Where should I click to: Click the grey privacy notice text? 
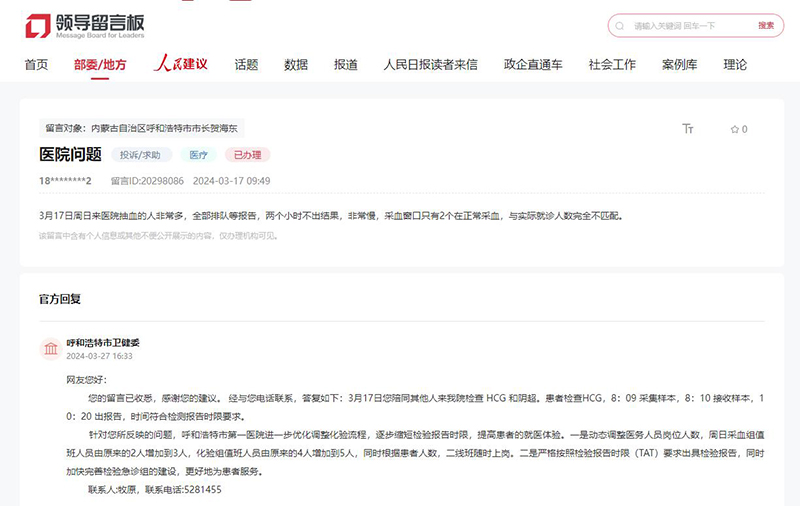point(158,236)
